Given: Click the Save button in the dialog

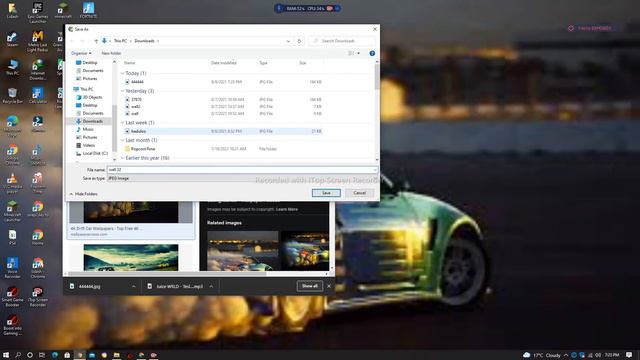Looking at the screenshot, I should point(326,193).
